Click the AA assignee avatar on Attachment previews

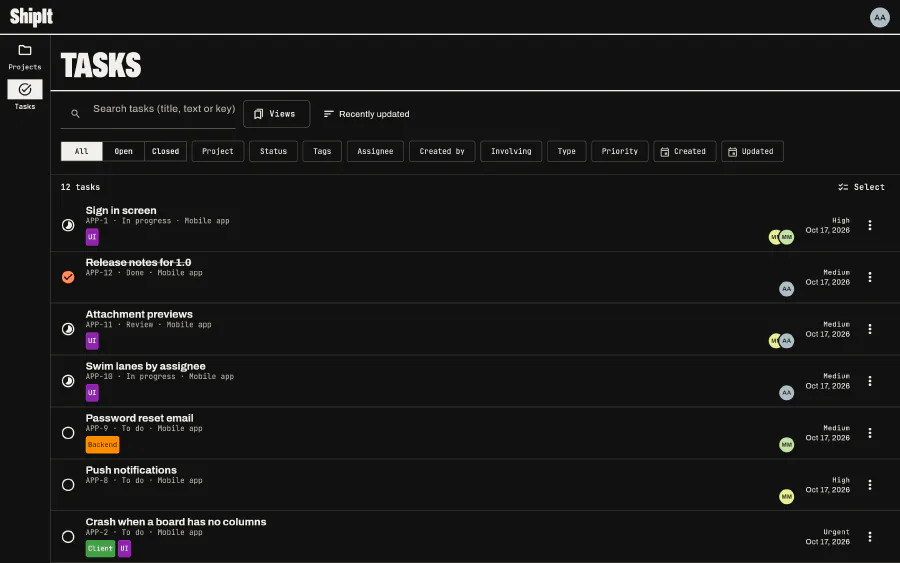(x=787, y=341)
